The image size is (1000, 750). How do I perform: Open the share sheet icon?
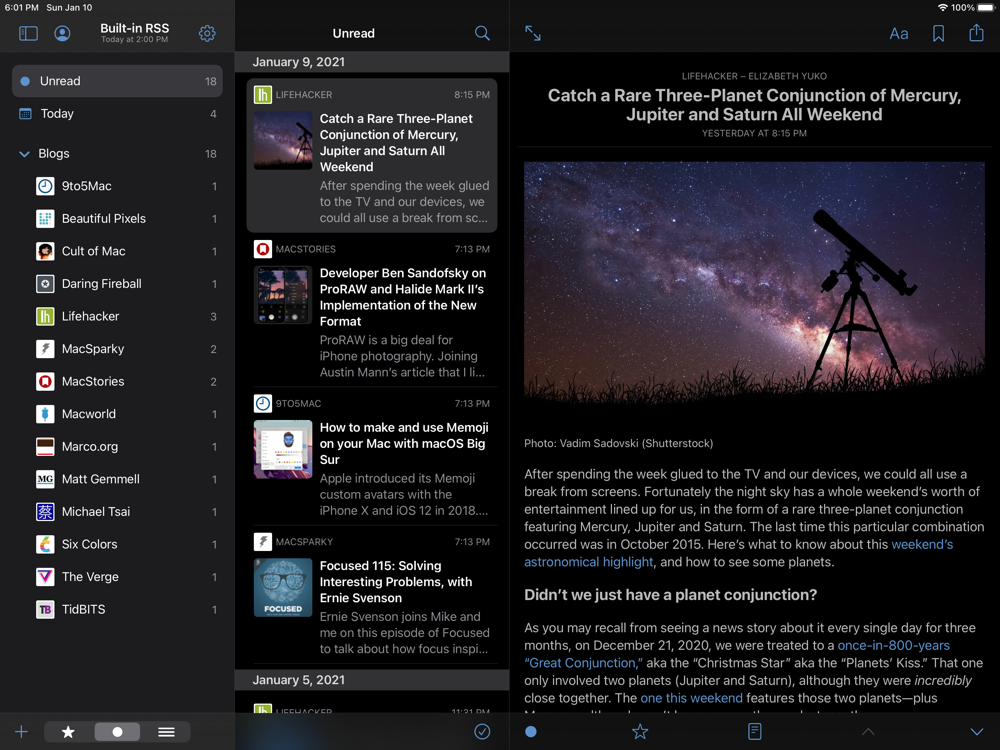point(976,33)
